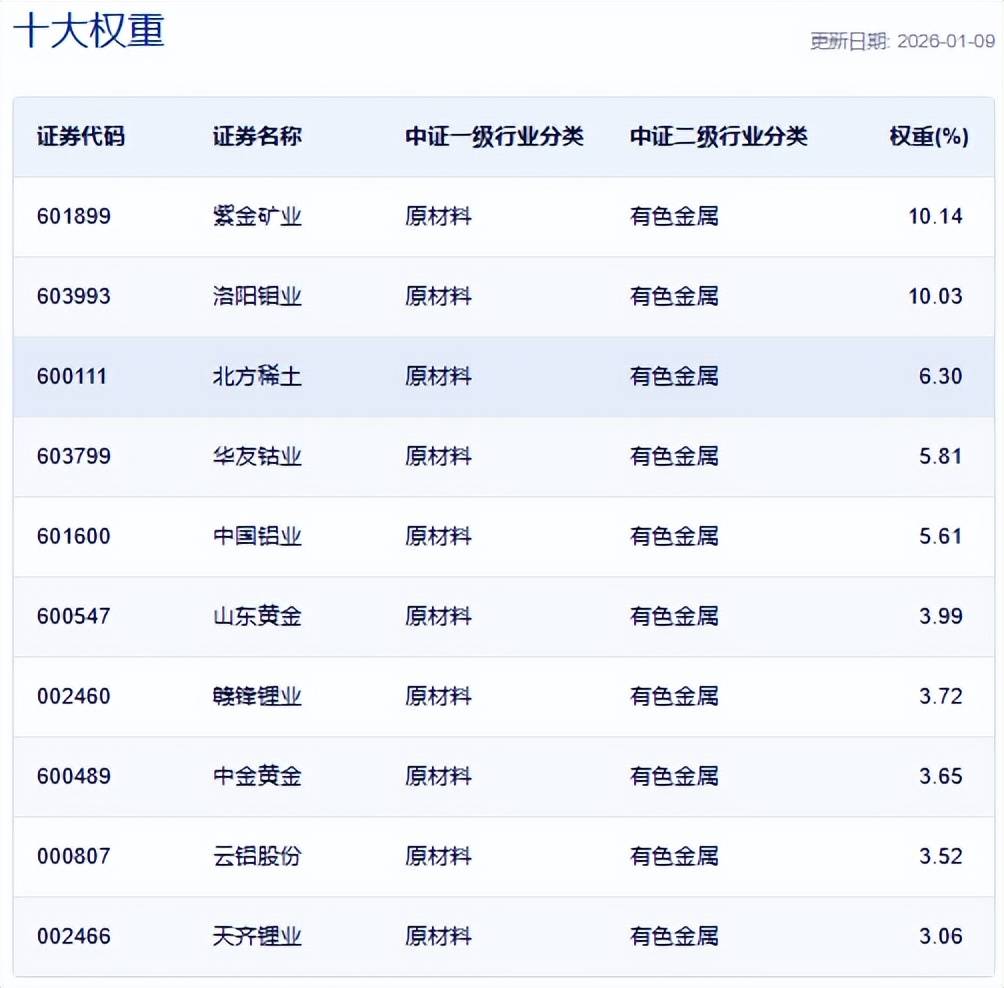1004x988 pixels.
Task: Click the 更新日期 2026-01-09 label
Action: (902, 41)
